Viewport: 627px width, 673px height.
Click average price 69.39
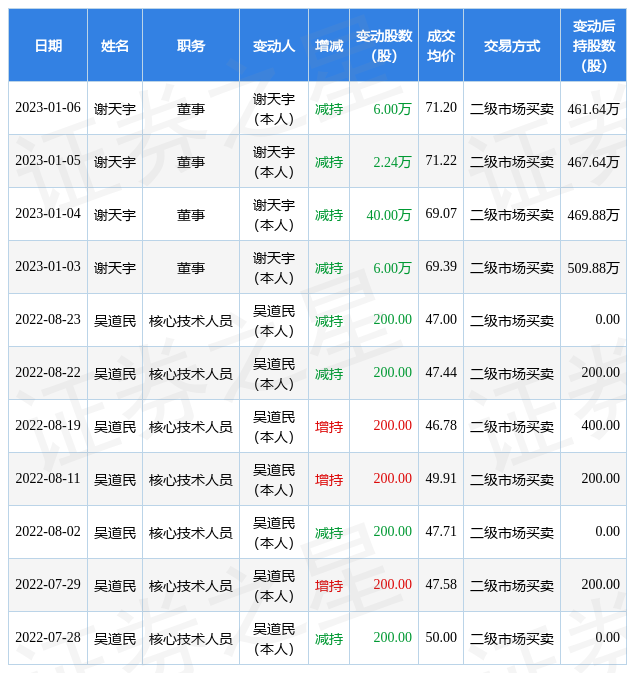pyautogui.click(x=441, y=267)
